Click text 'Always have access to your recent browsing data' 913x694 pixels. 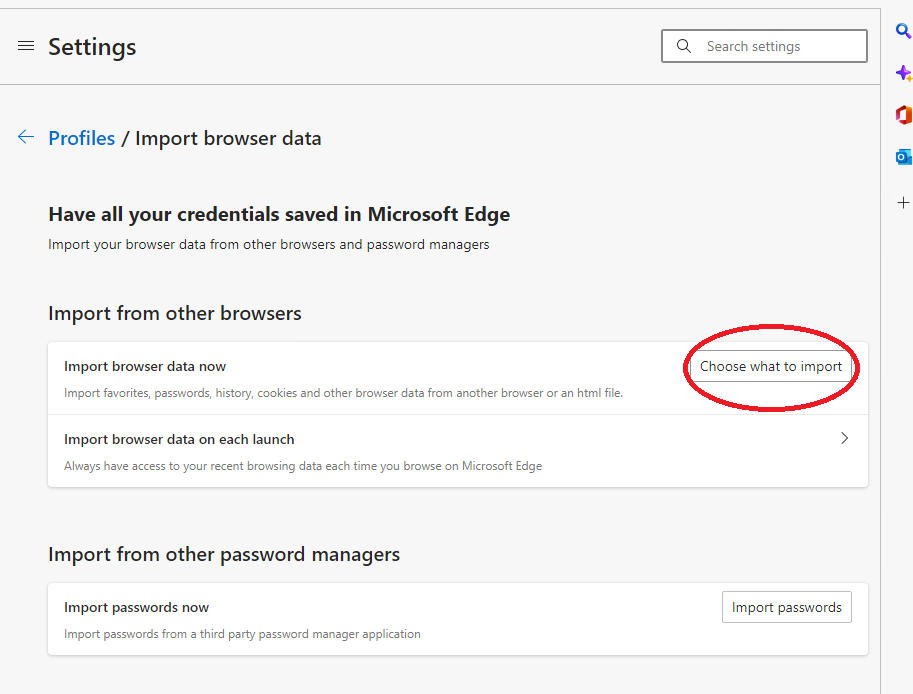point(303,466)
